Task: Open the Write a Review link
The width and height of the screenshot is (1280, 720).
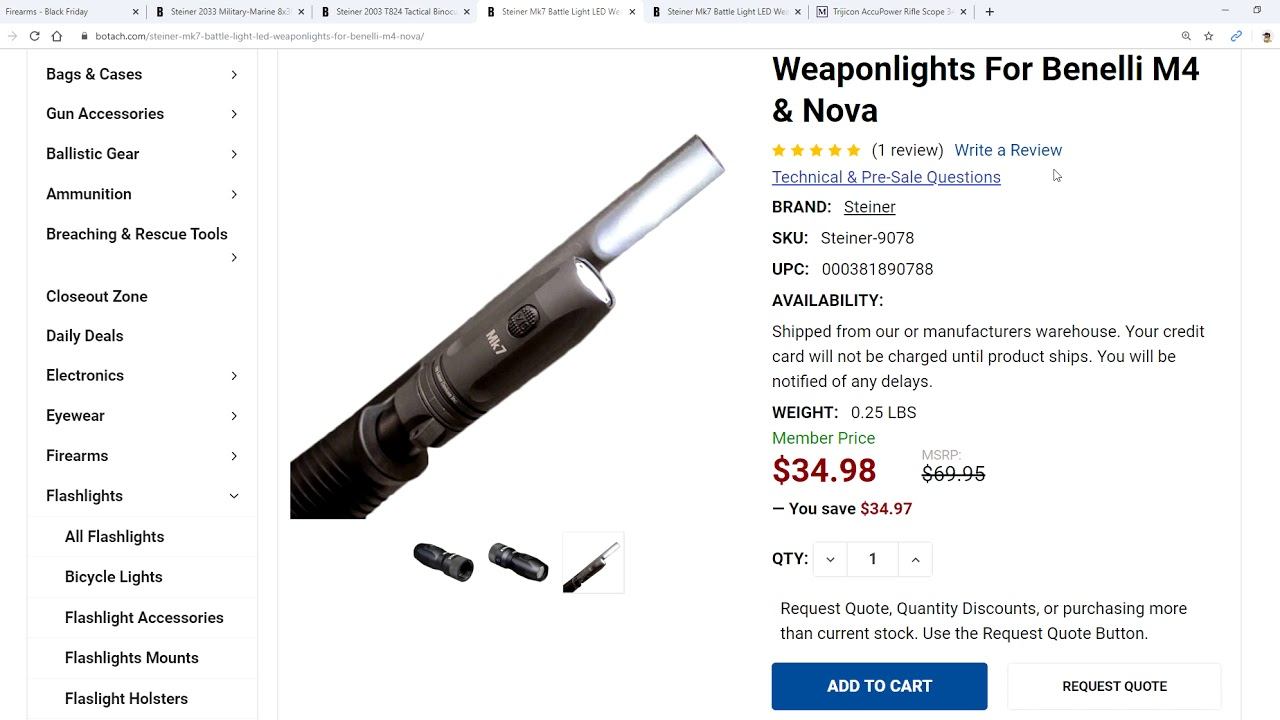Action: [1008, 150]
